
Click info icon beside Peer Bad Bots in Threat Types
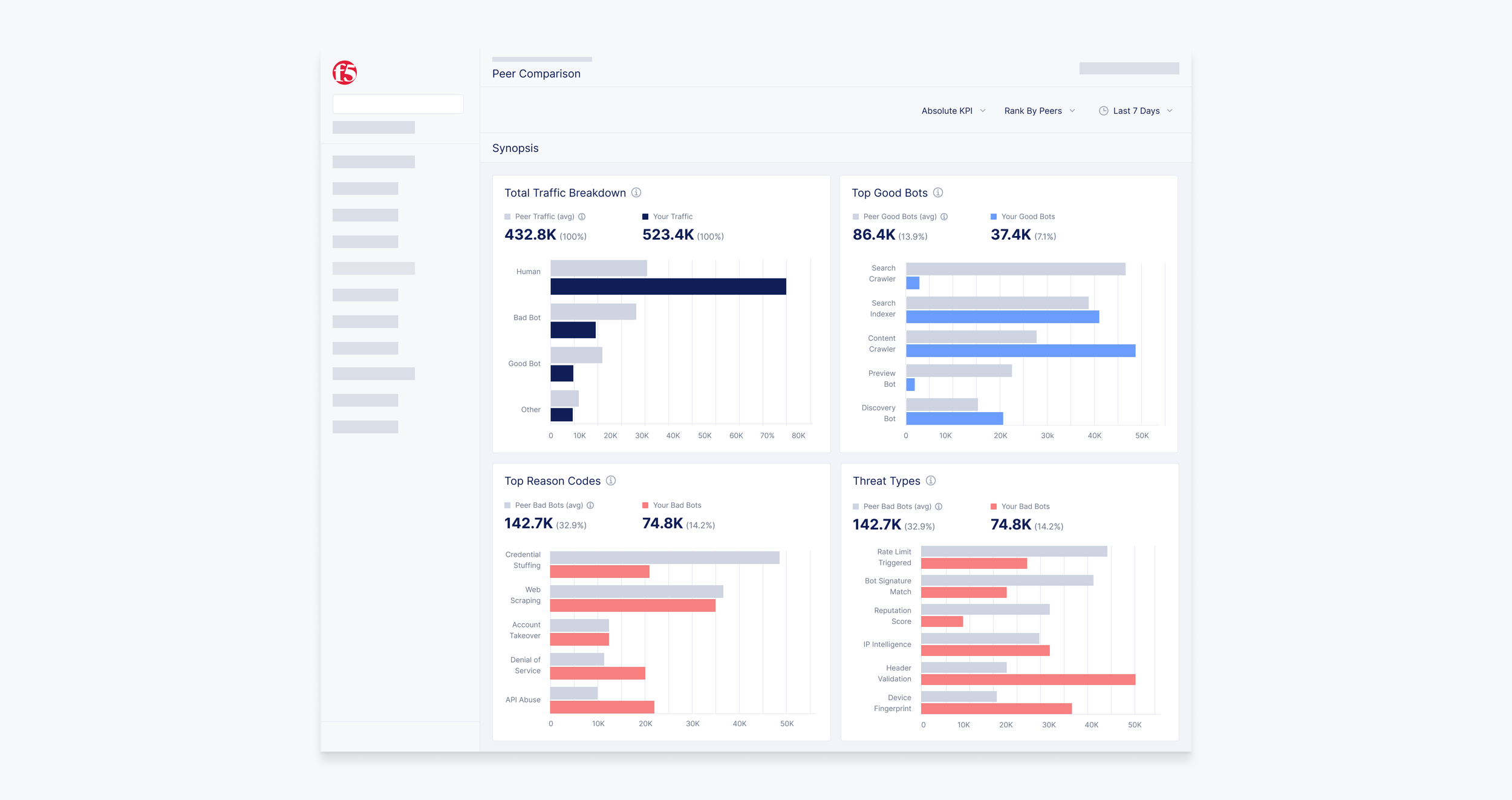point(939,507)
